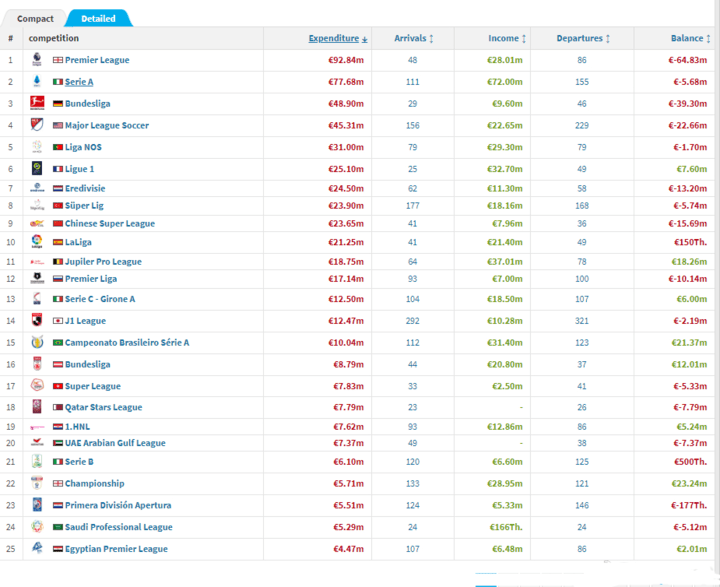Open the Major League Soccer link
Screen dimensions: 720x587
pyautogui.click(x=107, y=125)
